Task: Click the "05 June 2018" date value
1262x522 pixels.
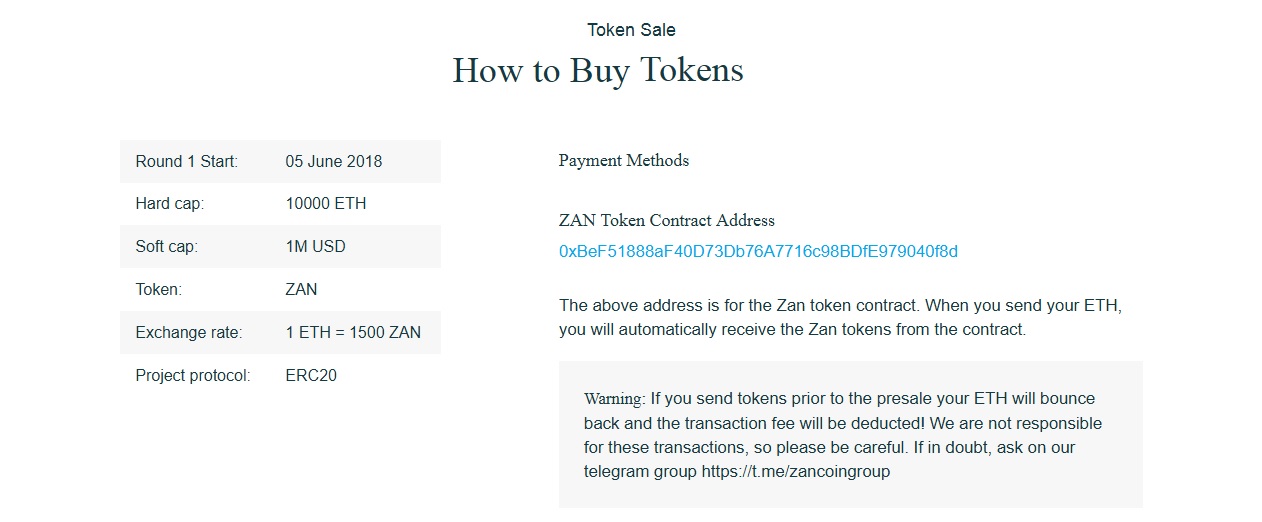Action: point(333,161)
